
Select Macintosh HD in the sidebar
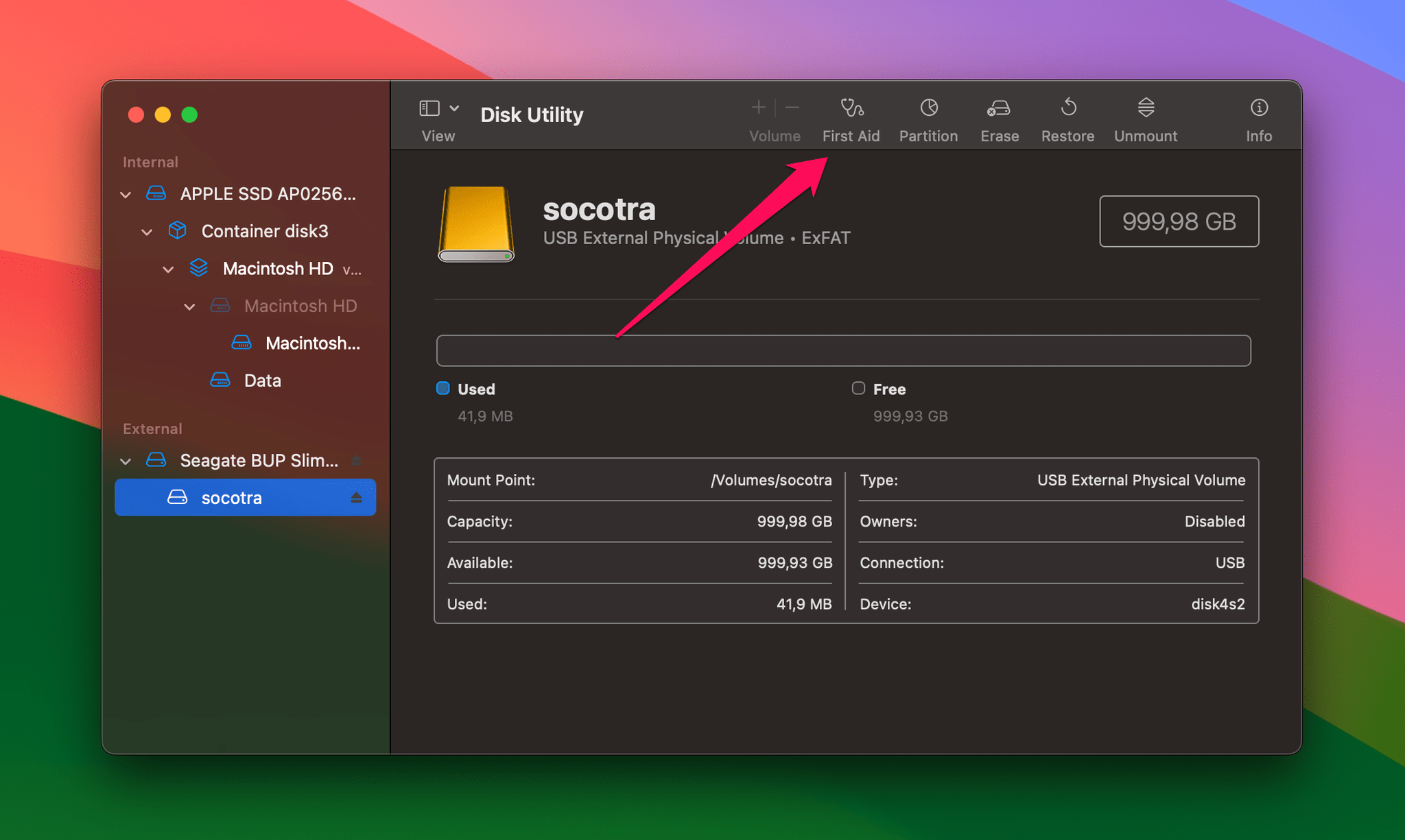(x=277, y=268)
